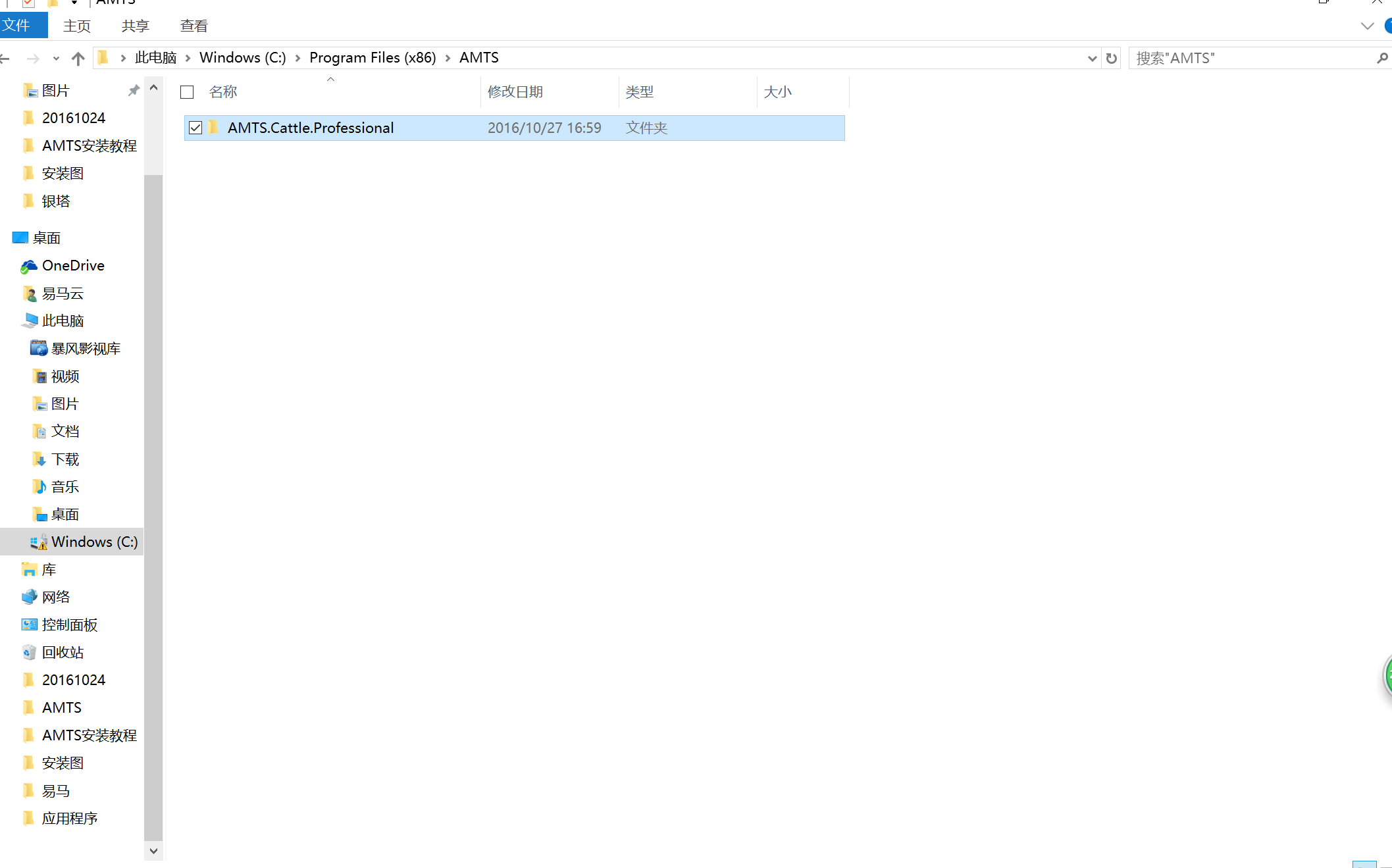Go up one folder level
The width and height of the screenshot is (1392, 868).
[x=78, y=59]
